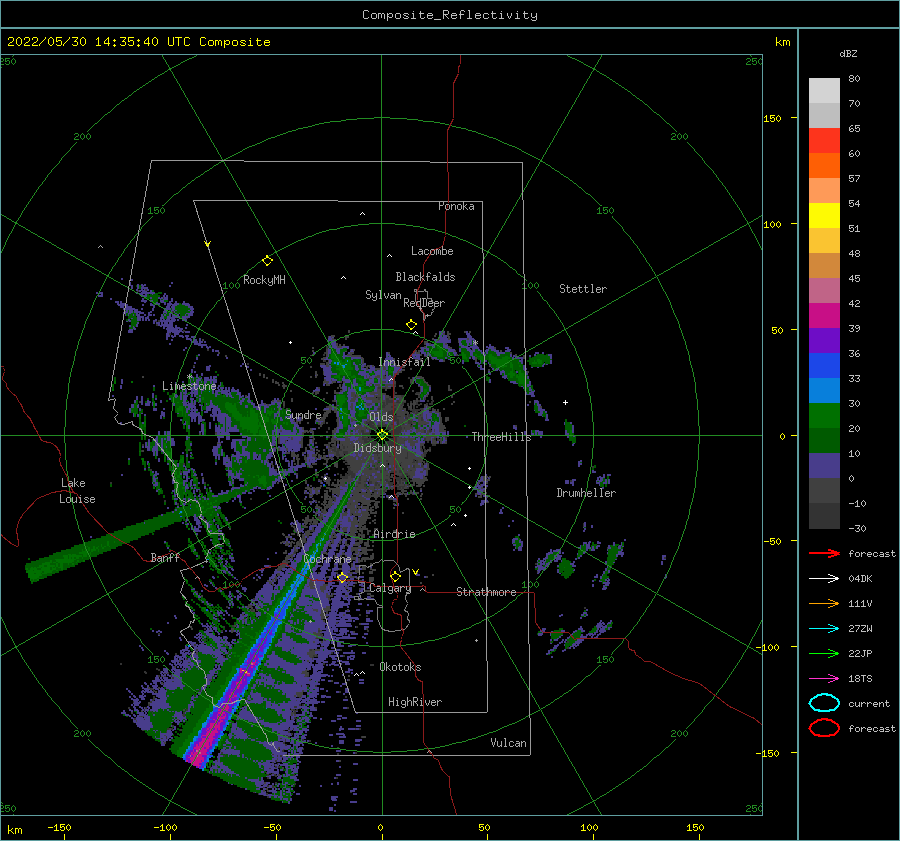
Task: Click the Banff label
Action: [165, 557]
